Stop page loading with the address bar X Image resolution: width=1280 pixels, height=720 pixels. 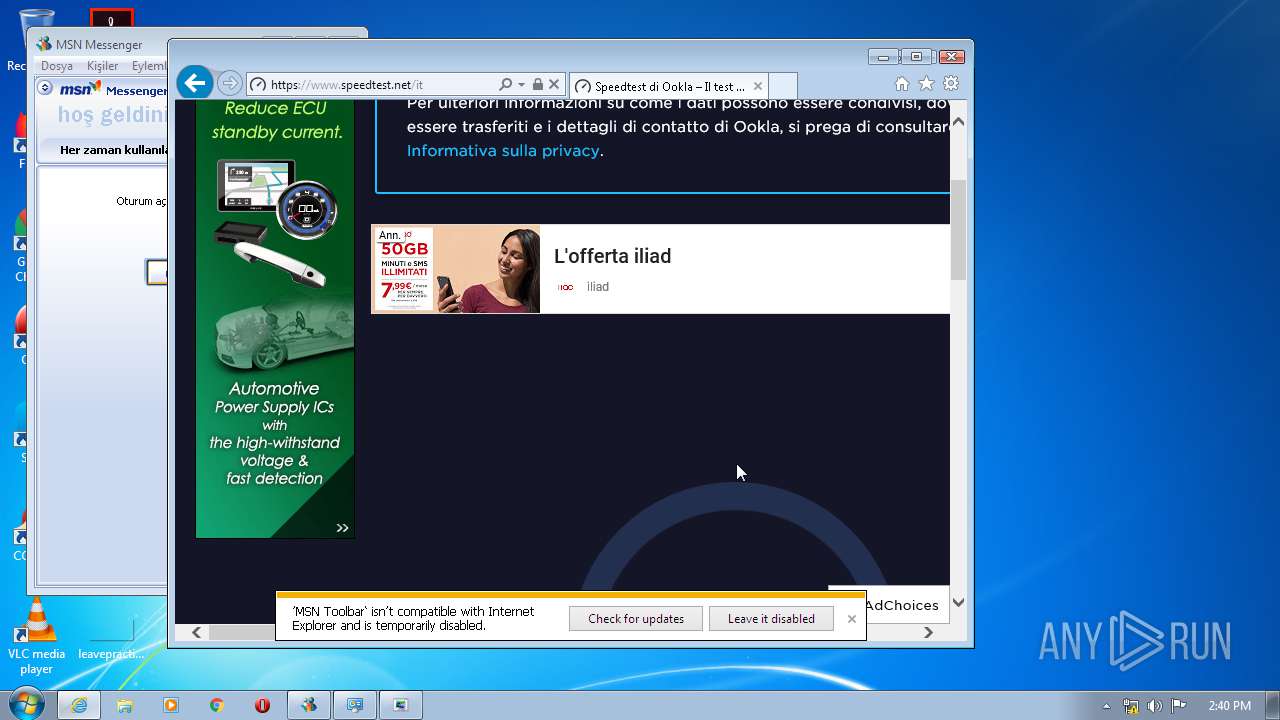pyautogui.click(x=554, y=85)
